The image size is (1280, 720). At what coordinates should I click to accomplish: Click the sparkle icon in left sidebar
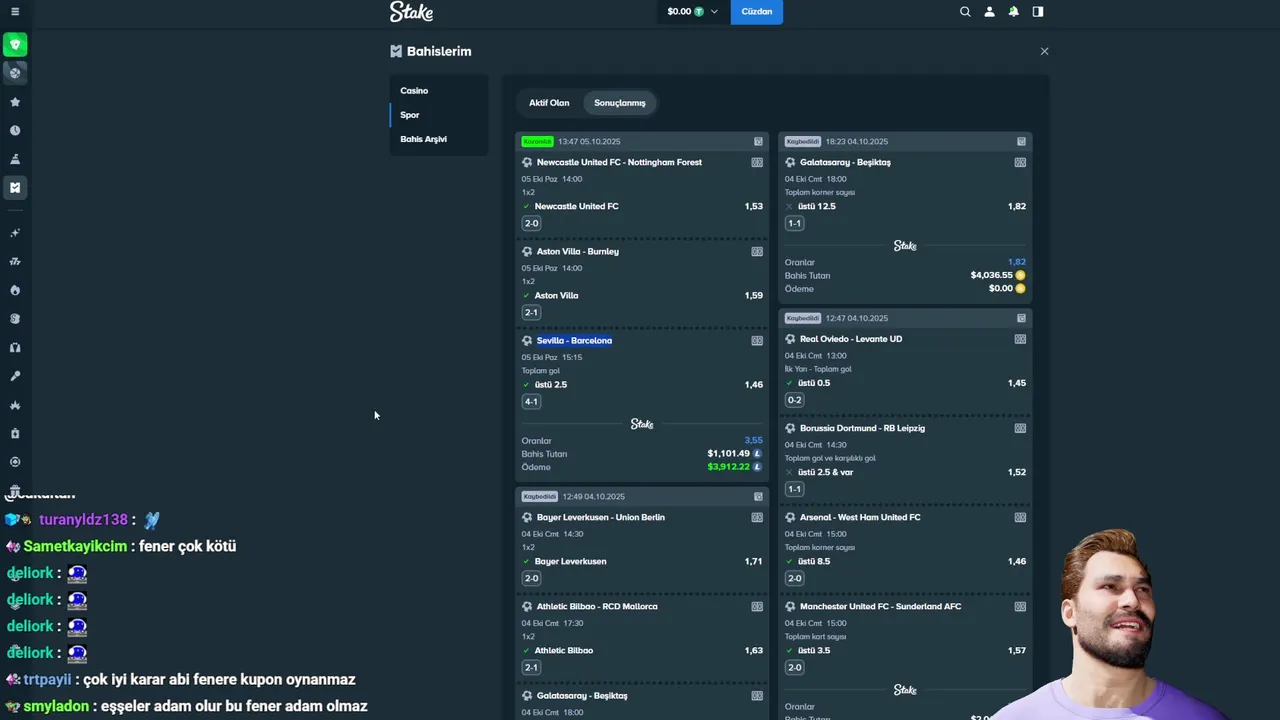coord(15,233)
